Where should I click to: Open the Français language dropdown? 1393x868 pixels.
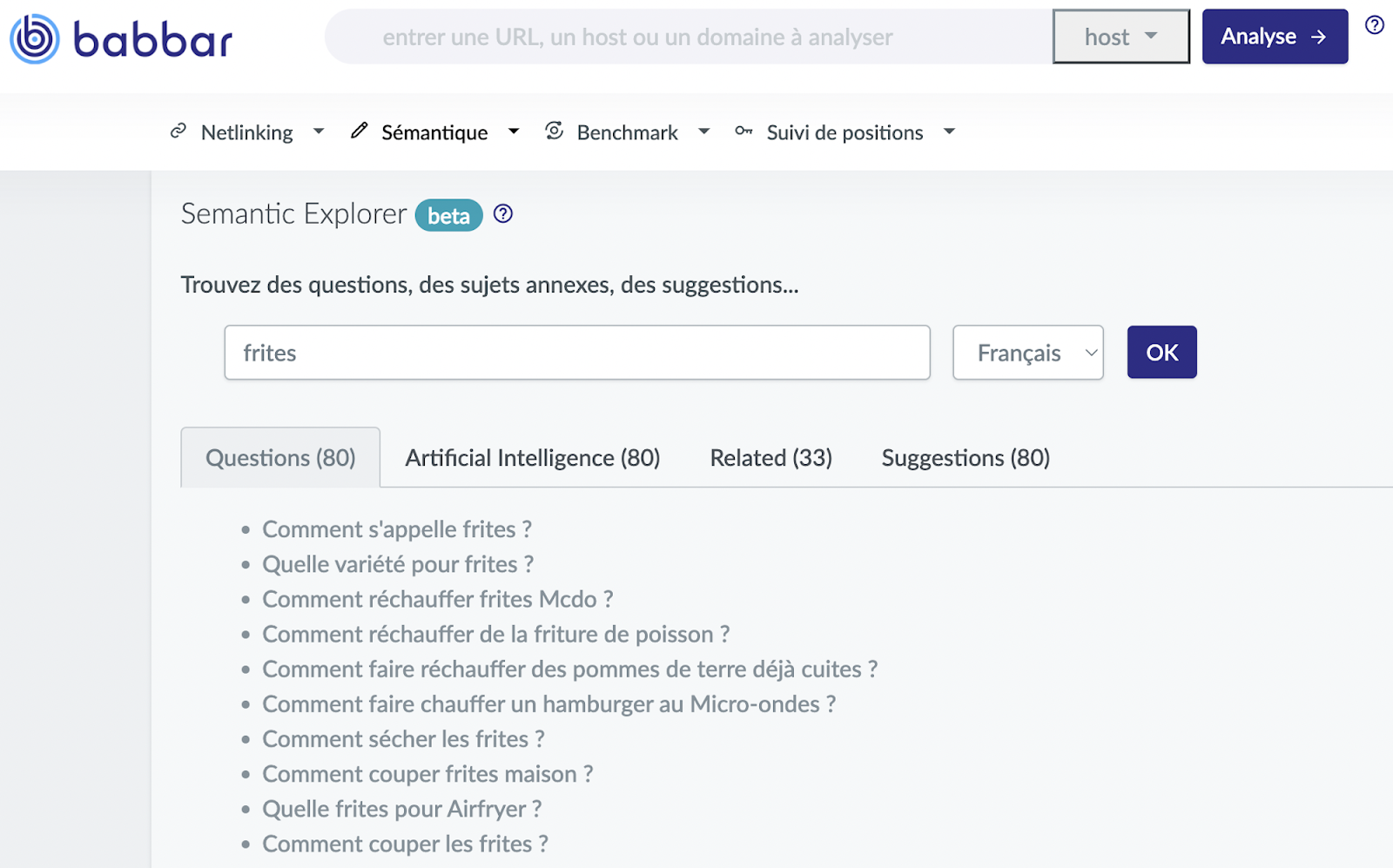[x=1028, y=353]
